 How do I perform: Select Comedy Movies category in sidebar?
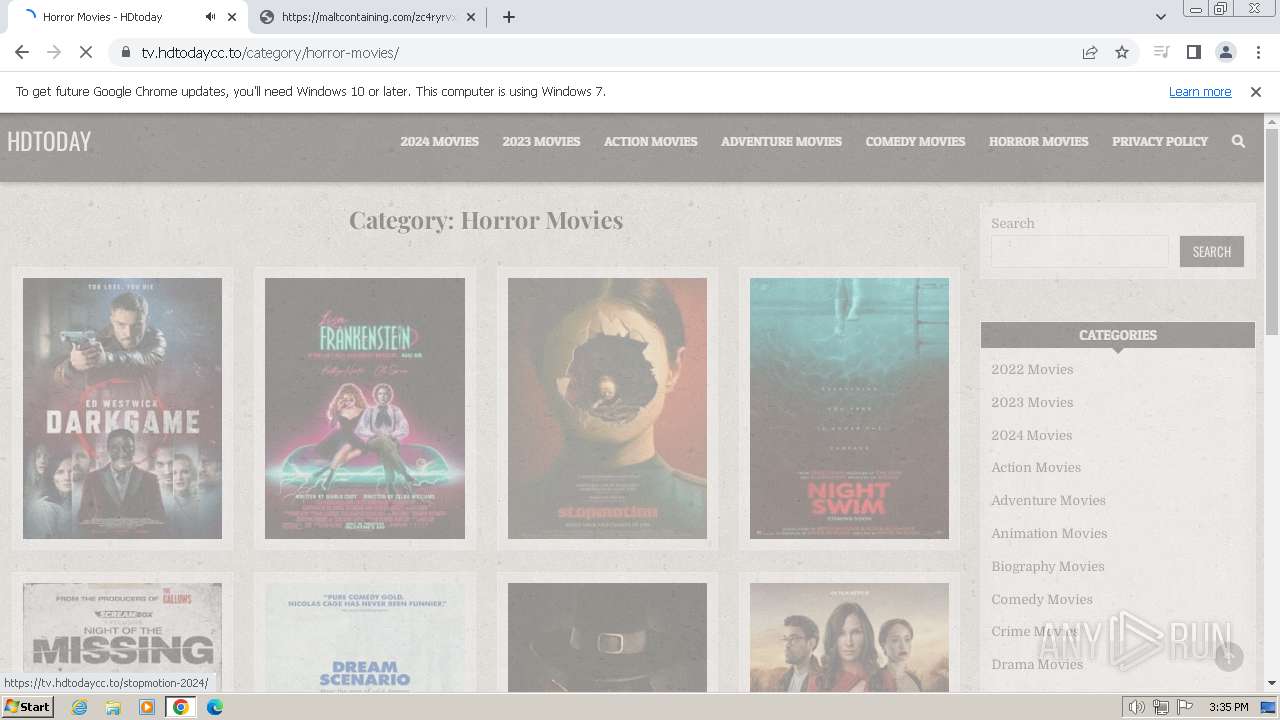click(1042, 599)
